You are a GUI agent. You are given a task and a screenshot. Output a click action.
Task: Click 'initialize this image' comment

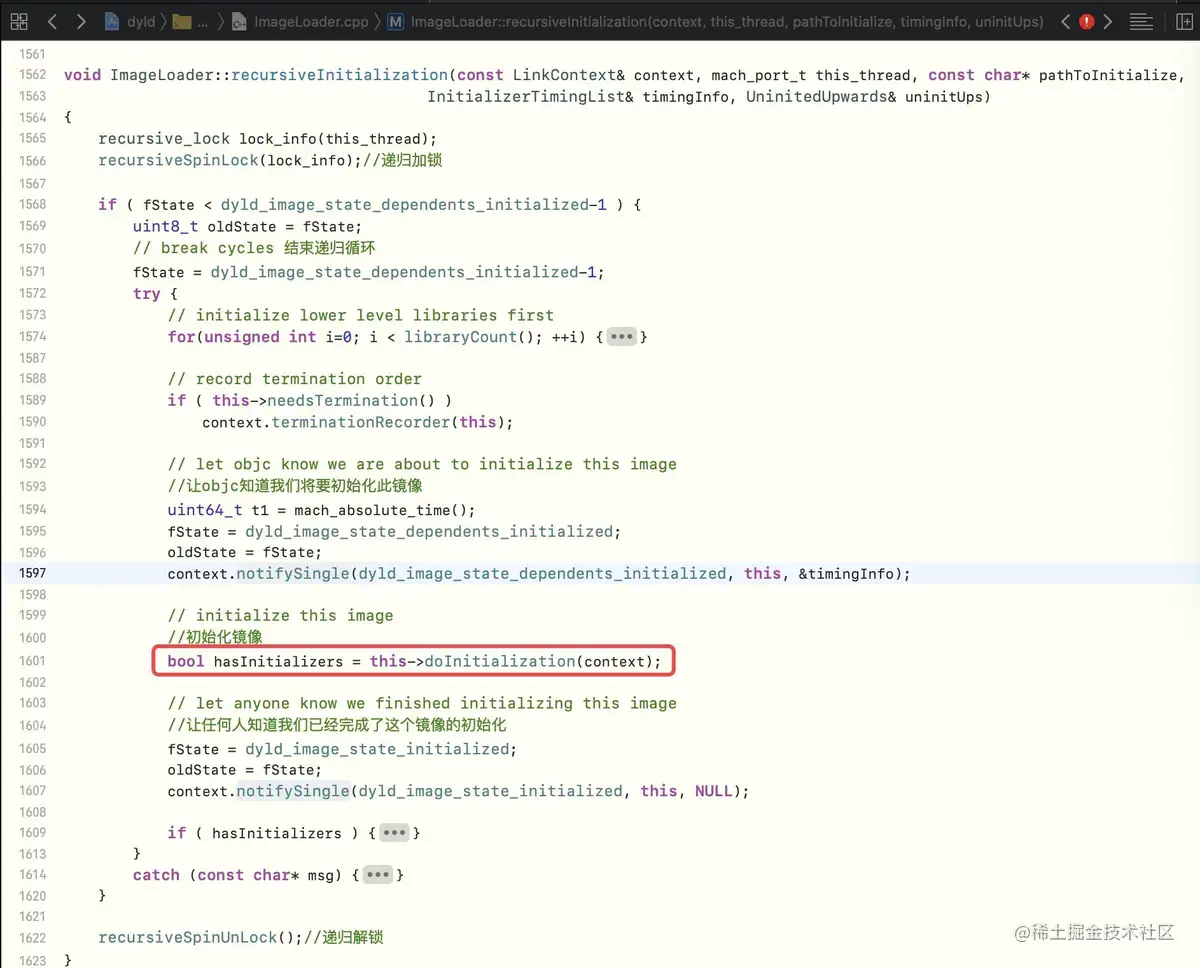click(x=280, y=616)
